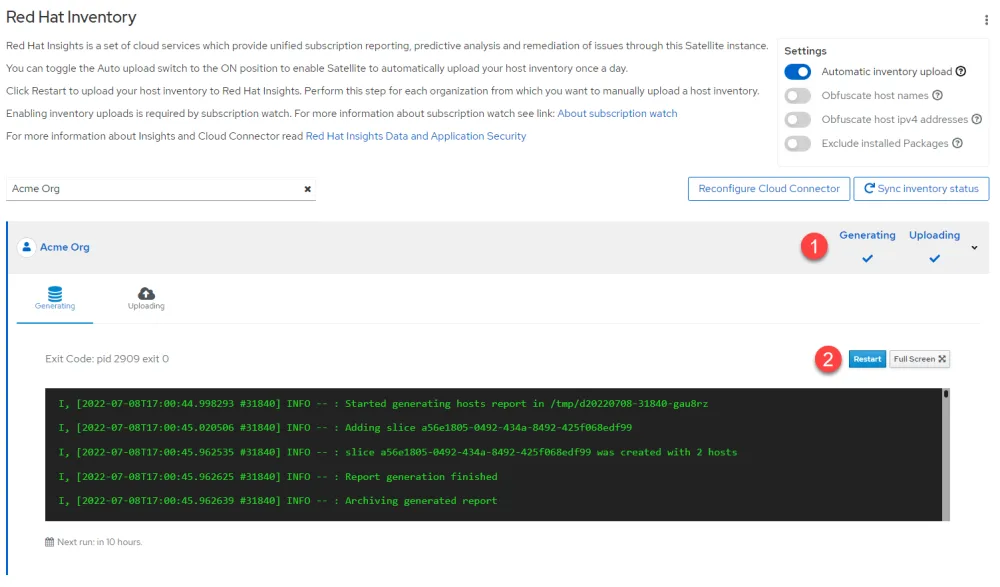Disable Automatic inventory upload
The image size is (1000, 587).
[x=798, y=71]
